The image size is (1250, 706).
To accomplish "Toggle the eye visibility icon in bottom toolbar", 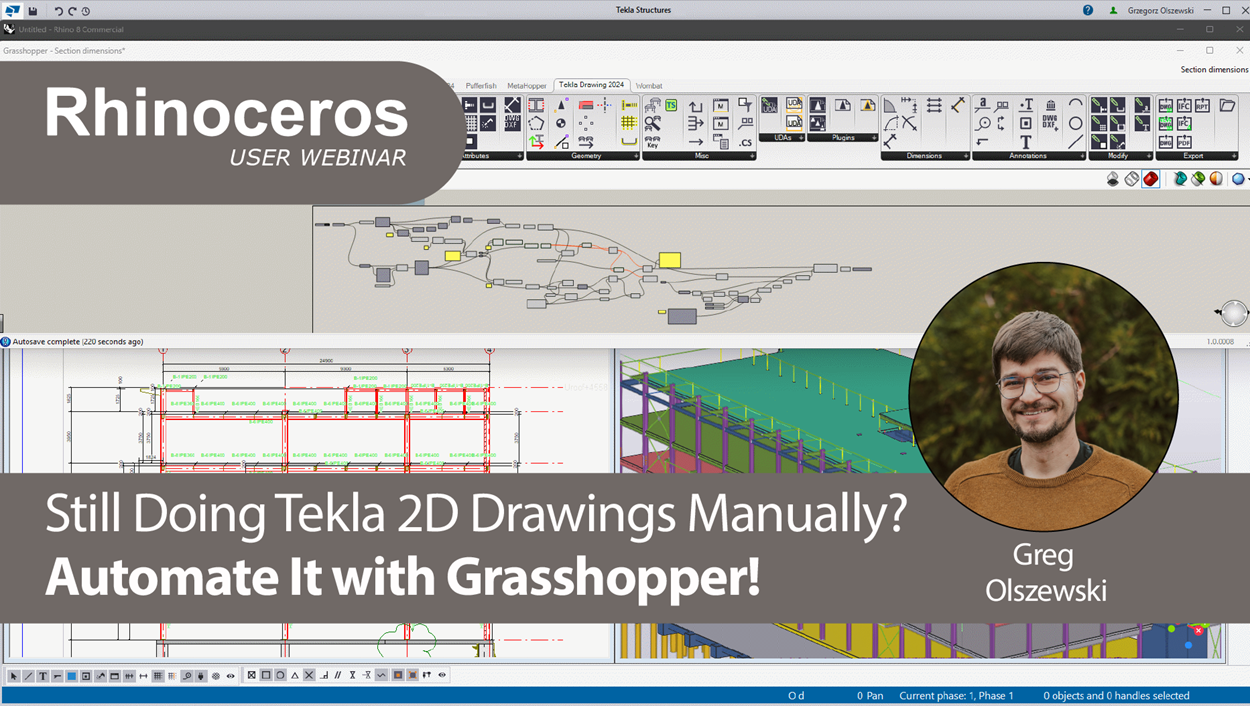I will point(230,676).
